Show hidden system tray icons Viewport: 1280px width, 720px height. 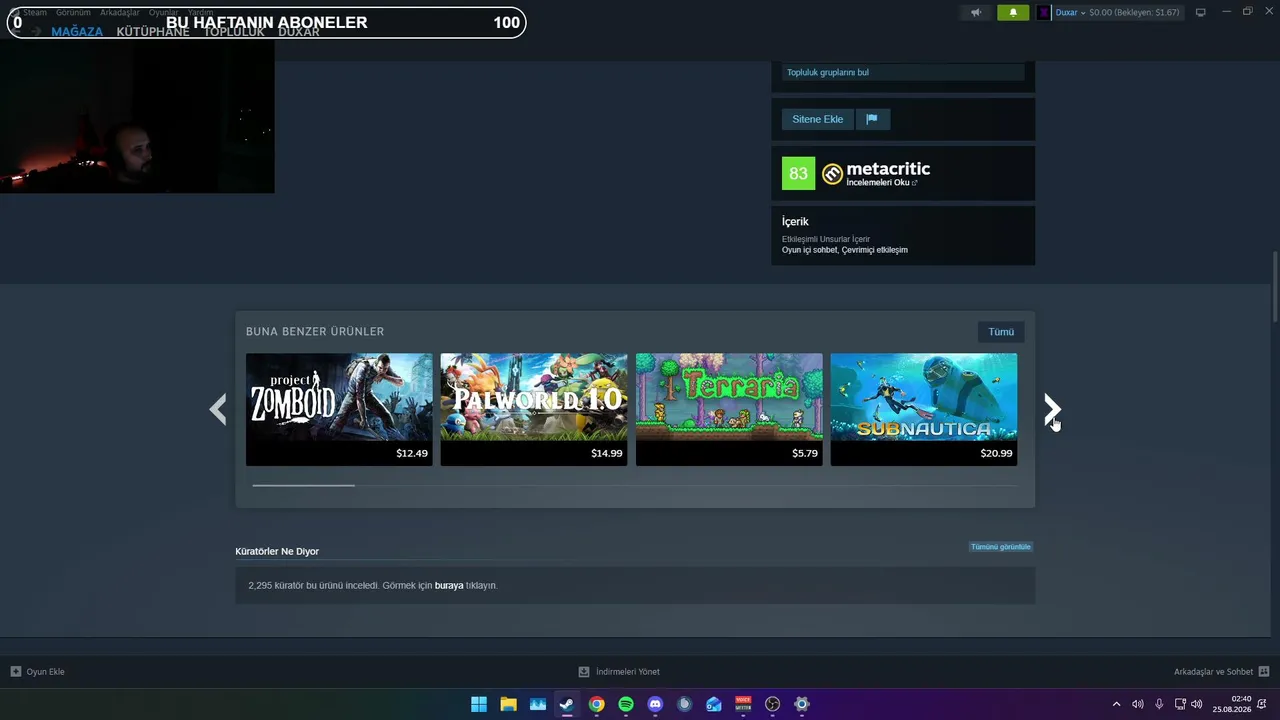tap(1117, 704)
